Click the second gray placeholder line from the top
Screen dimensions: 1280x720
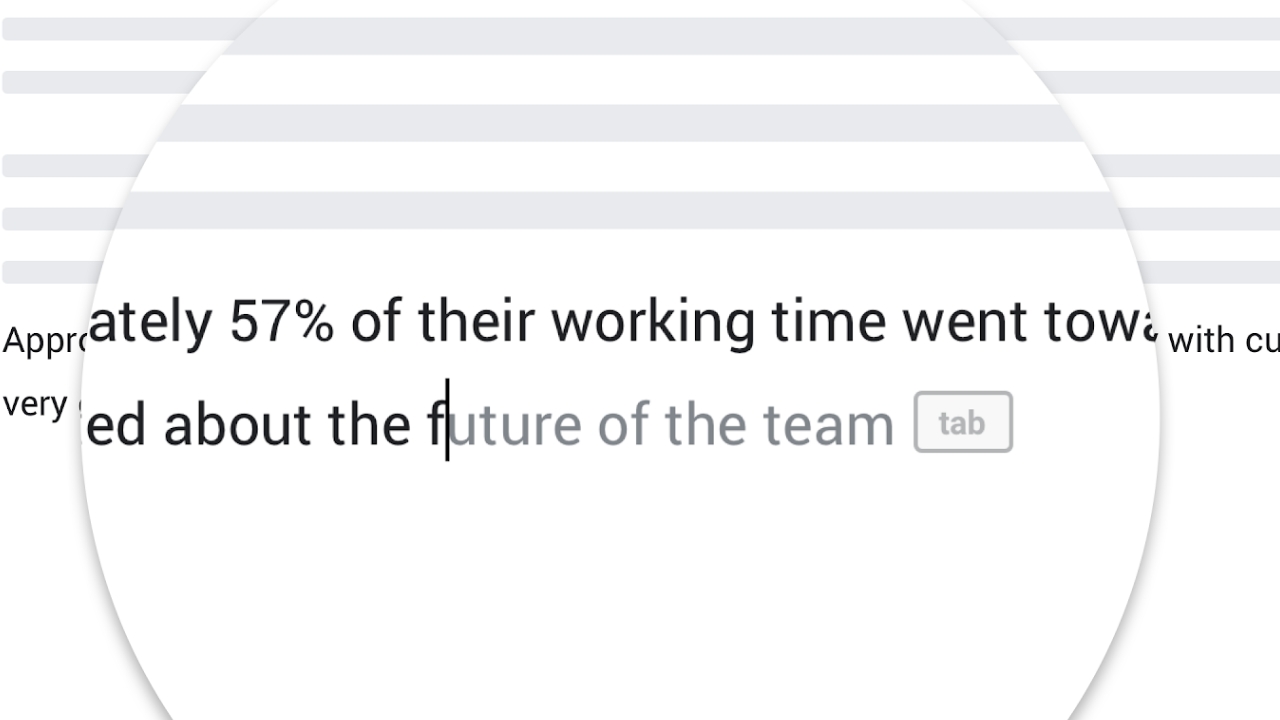(x=640, y=82)
